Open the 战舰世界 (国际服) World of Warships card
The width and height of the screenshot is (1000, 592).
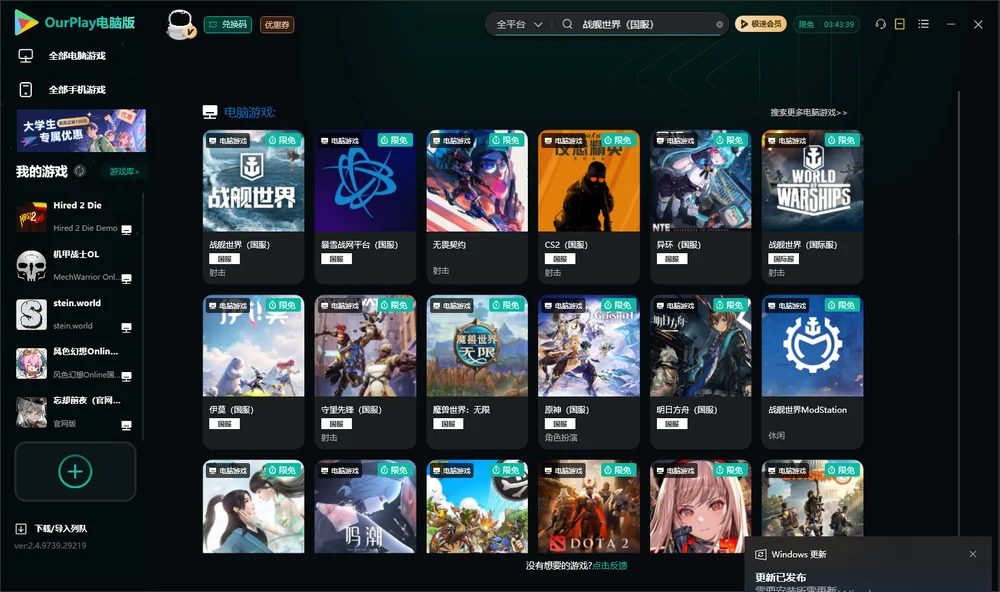pyautogui.click(x=812, y=207)
